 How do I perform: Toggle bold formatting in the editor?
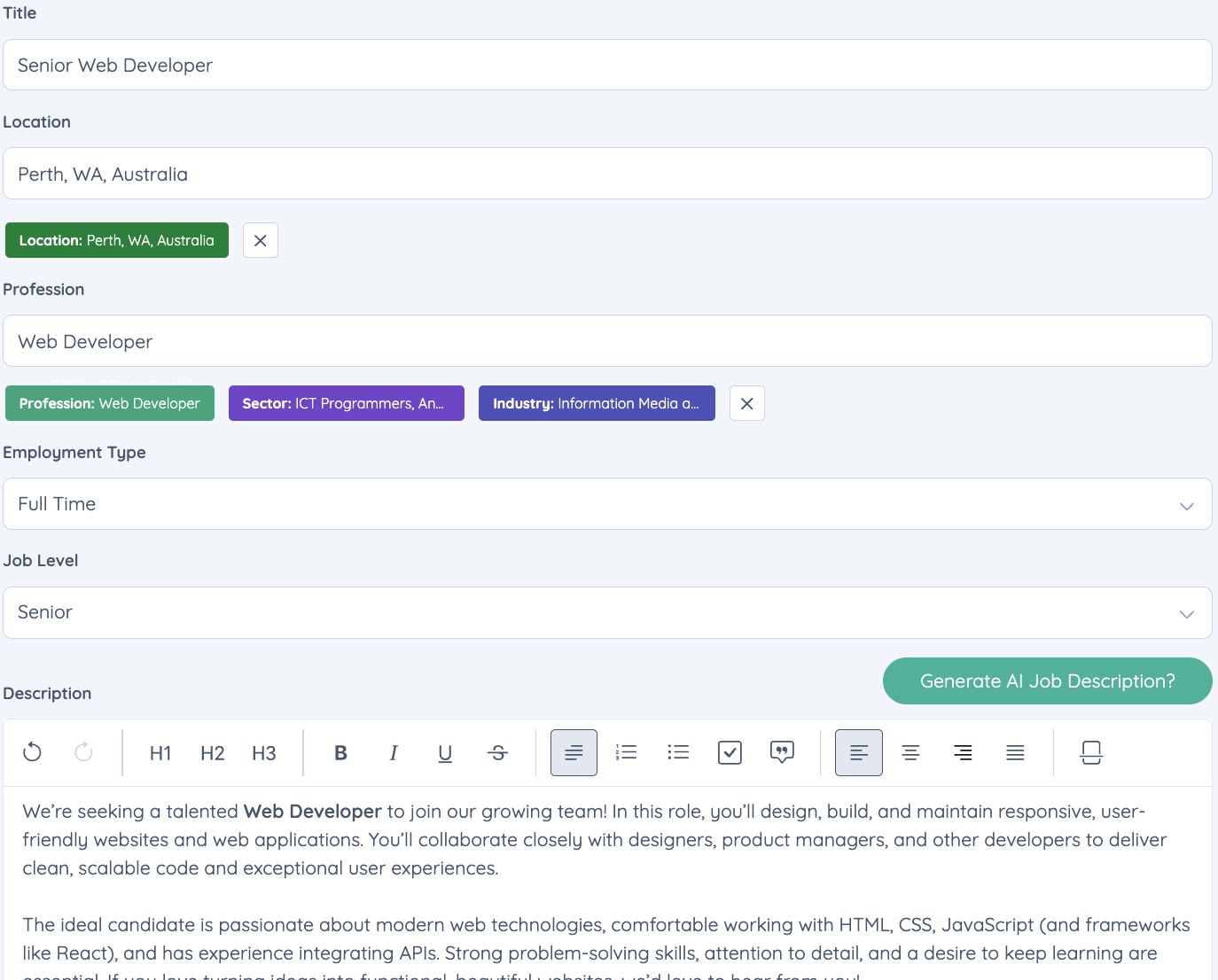[x=340, y=752]
